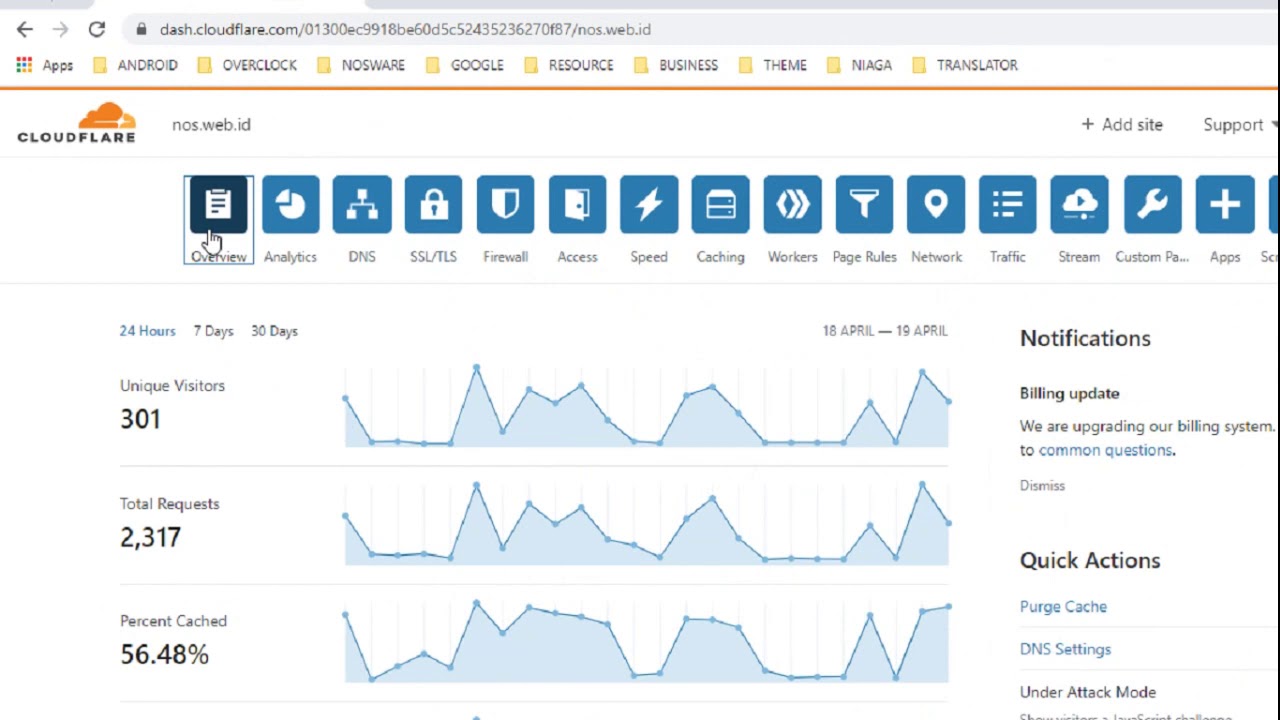Select the Firewall shield icon
Screen dimensions: 1280x720
505,205
